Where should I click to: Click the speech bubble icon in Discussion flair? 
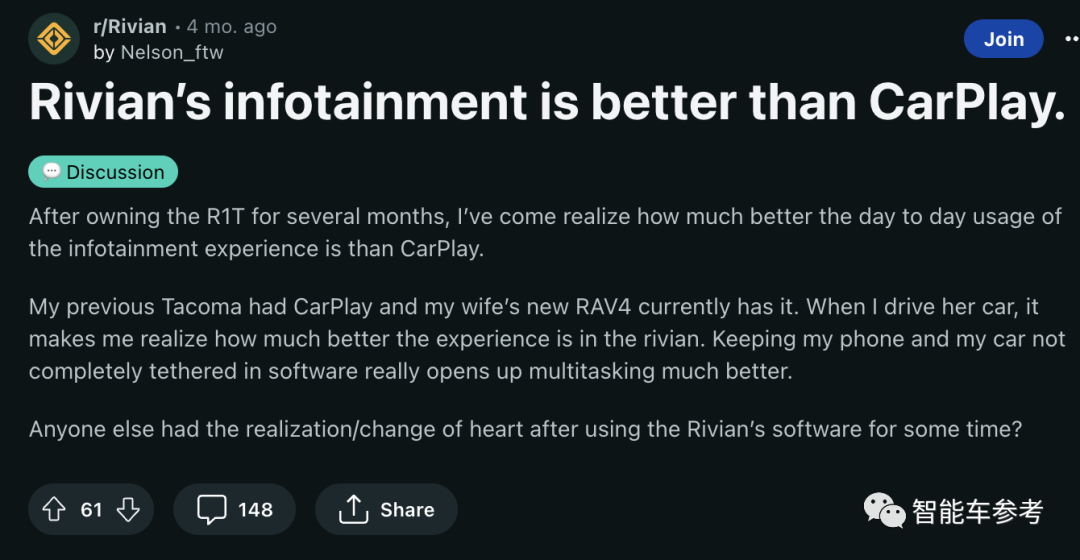coord(51,172)
